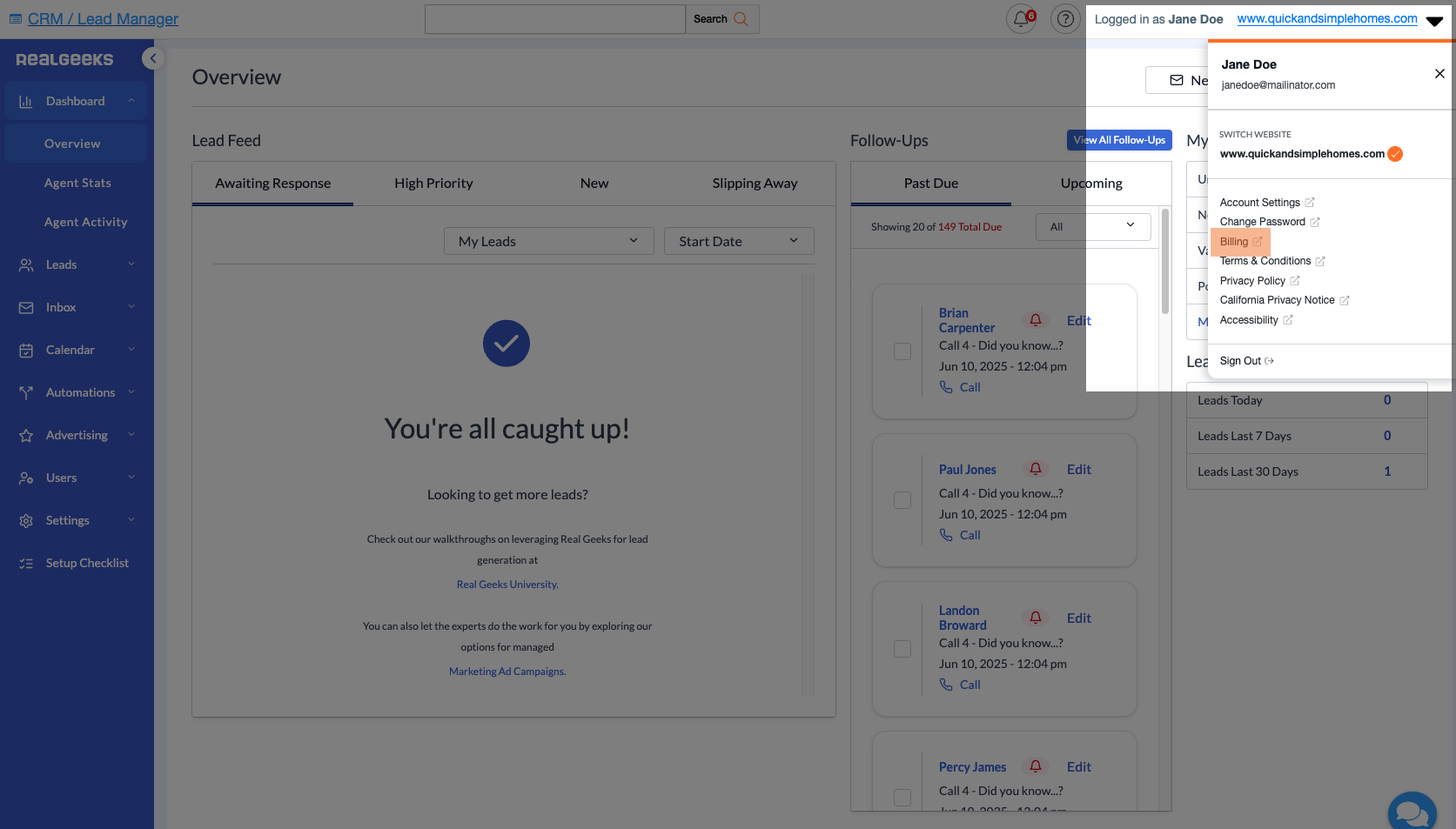Viewport: 1456px width, 829px height.
Task: Open the My Leads dropdown
Action: pos(549,241)
